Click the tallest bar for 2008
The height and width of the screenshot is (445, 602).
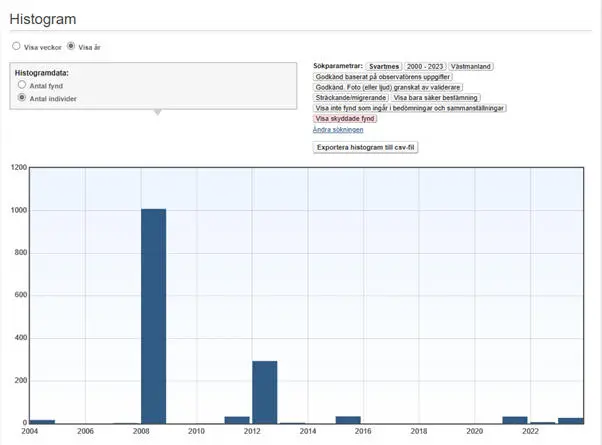click(153, 316)
